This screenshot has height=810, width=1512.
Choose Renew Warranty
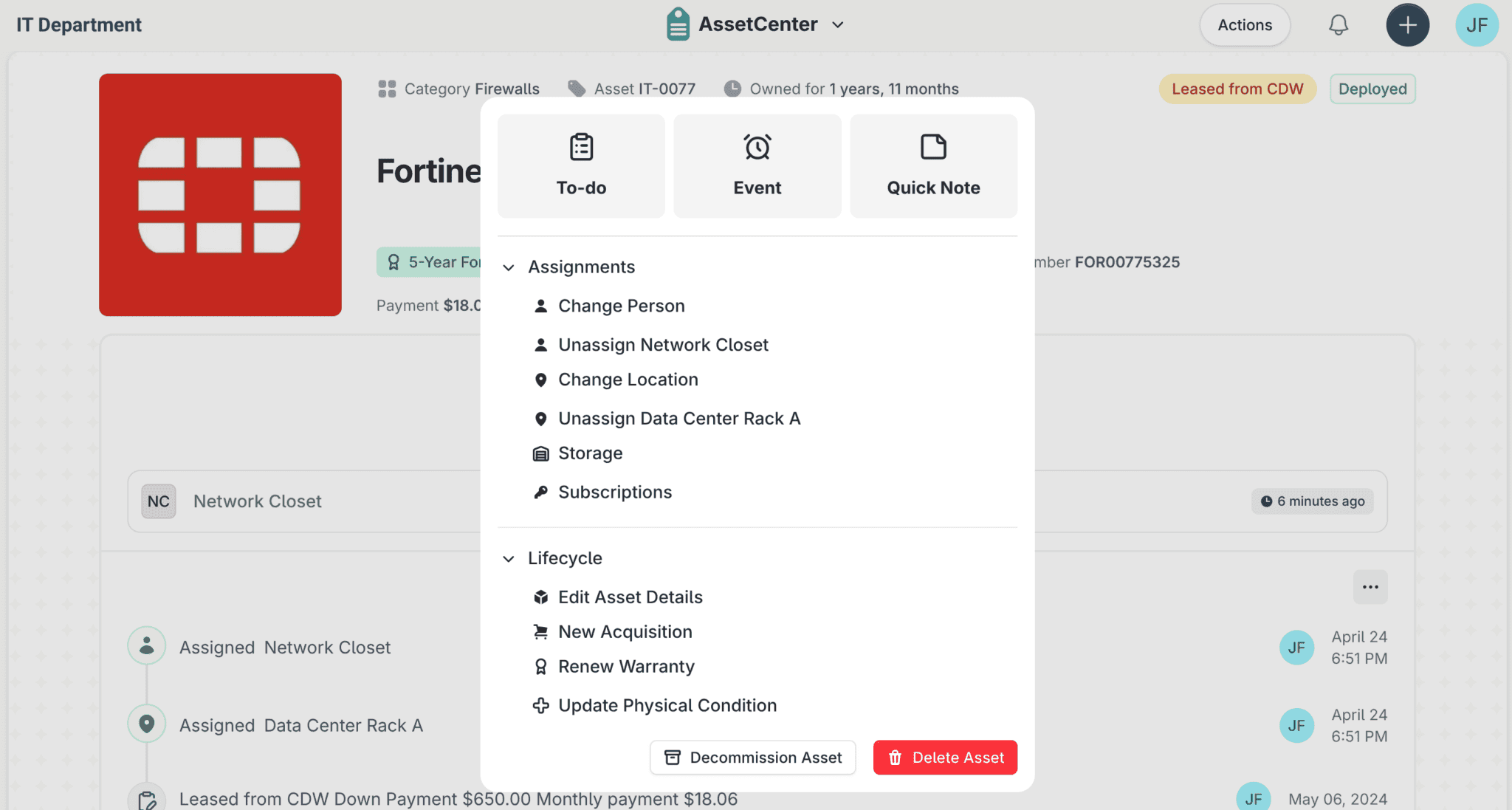point(625,667)
